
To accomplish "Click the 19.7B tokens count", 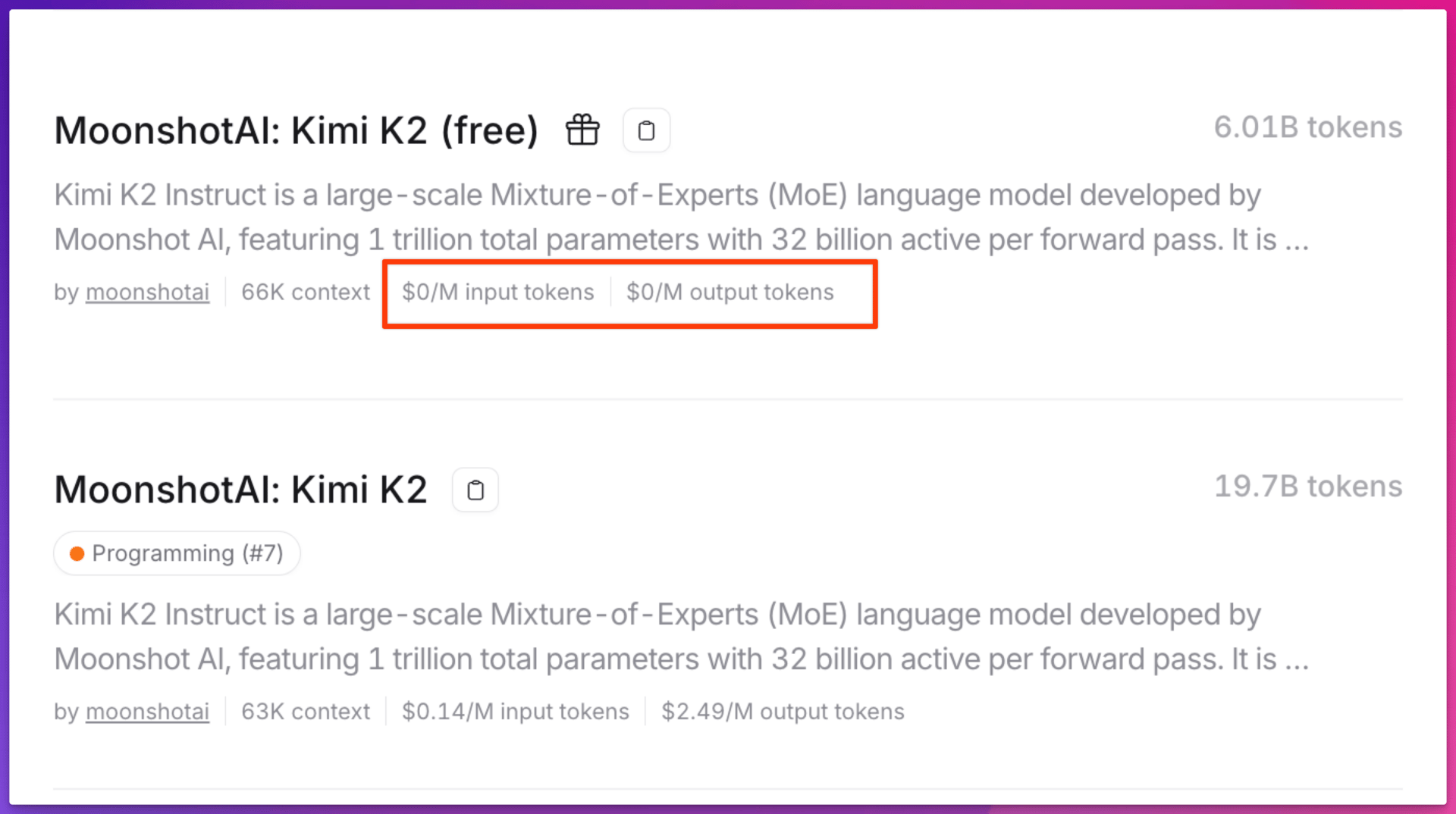I will click(x=1308, y=486).
